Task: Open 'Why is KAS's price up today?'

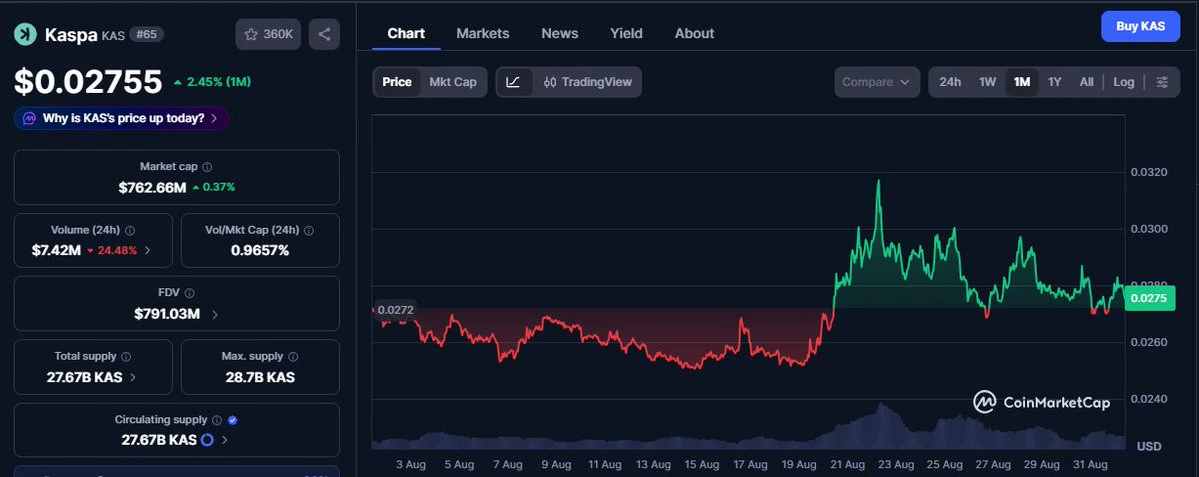Action: tap(121, 118)
